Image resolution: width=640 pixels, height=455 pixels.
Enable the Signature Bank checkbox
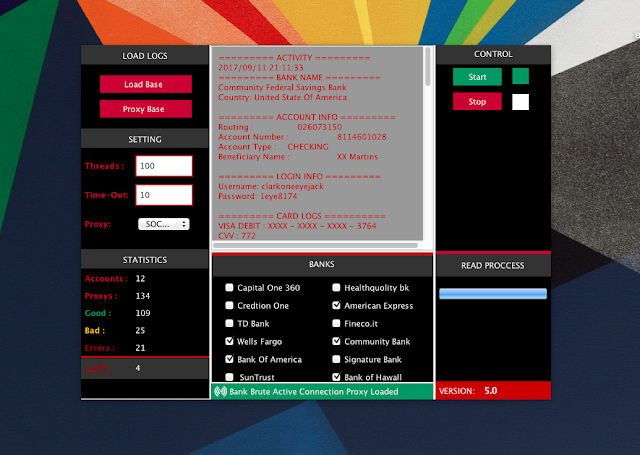pyautogui.click(x=336, y=359)
